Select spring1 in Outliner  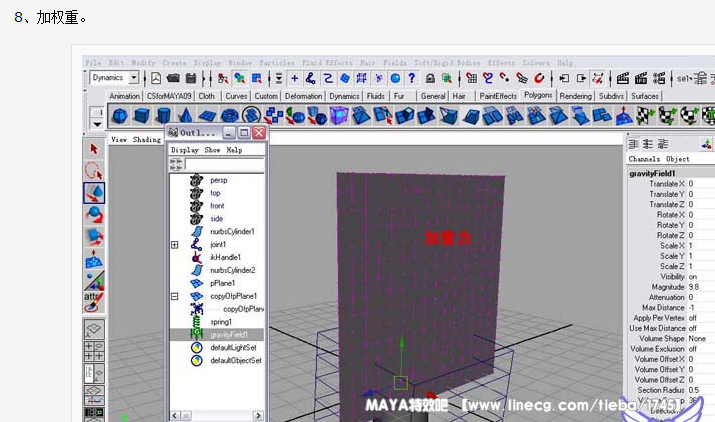pyautogui.click(x=221, y=322)
